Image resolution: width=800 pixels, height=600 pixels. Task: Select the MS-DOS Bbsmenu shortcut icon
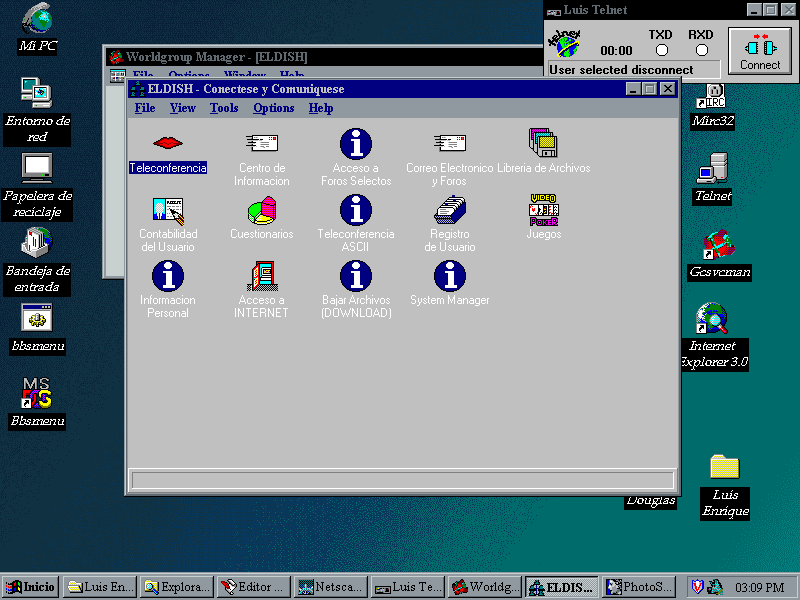(37, 392)
